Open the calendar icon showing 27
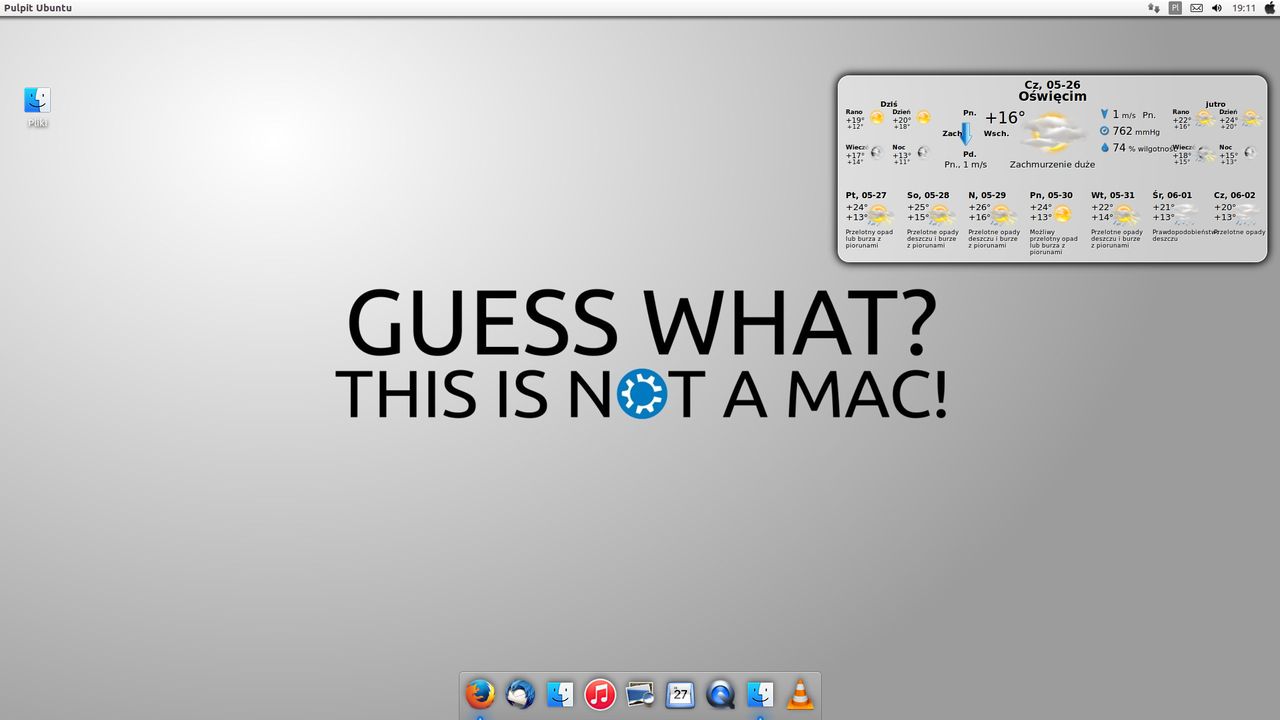 point(680,693)
